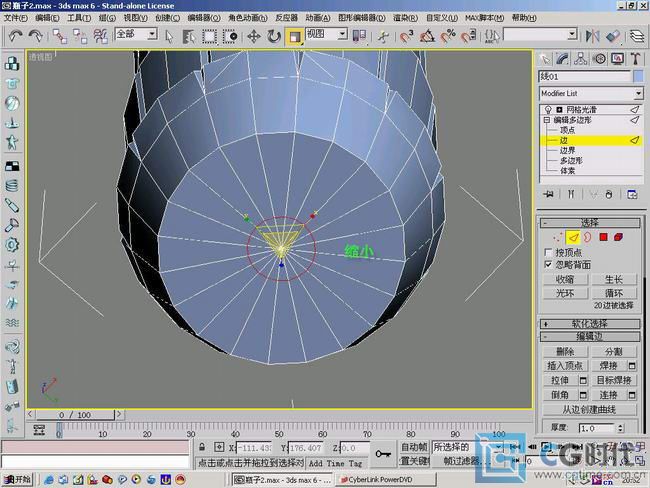The width and height of the screenshot is (650, 488).
Task: Activate the Select Object arrow tool
Action: tap(169, 36)
